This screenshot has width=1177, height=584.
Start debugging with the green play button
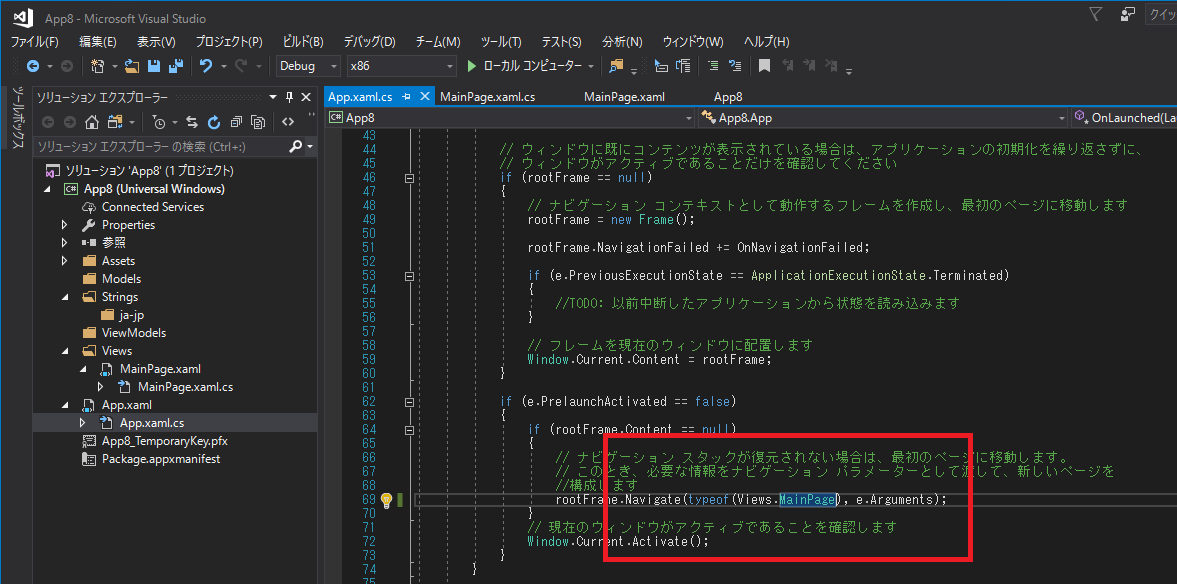[471, 66]
